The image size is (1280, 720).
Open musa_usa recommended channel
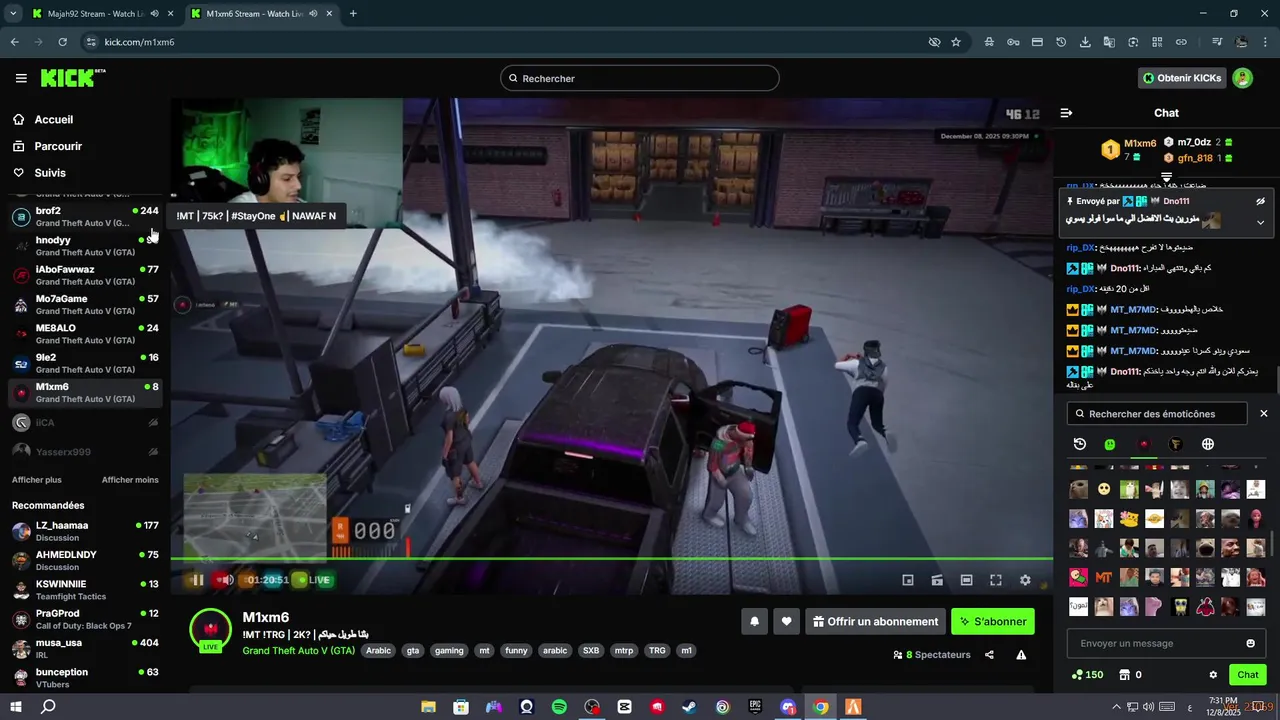tap(85, 648)
